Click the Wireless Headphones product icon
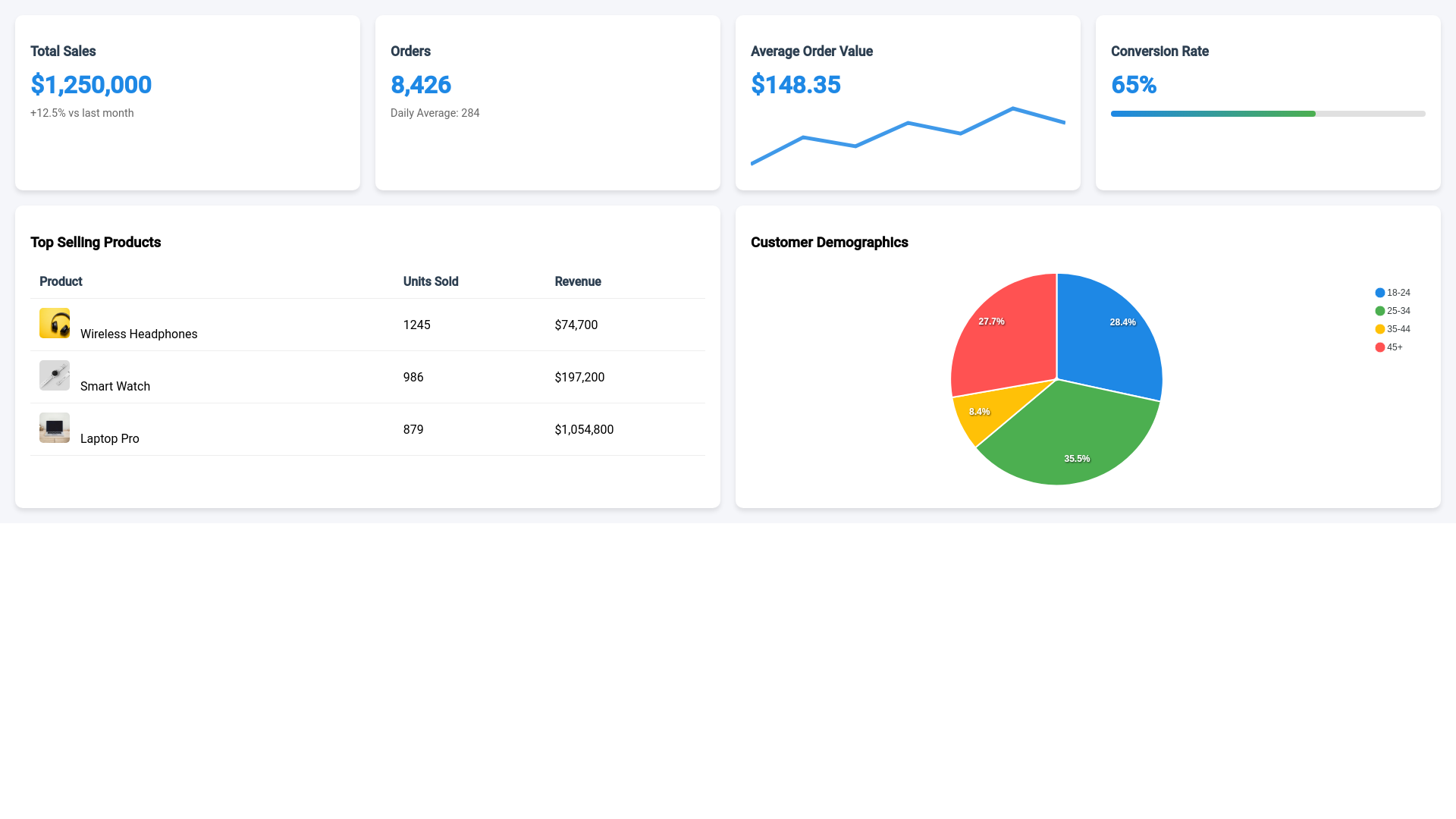This screenshot has height=819, width=1456. (x=54, y=322)
